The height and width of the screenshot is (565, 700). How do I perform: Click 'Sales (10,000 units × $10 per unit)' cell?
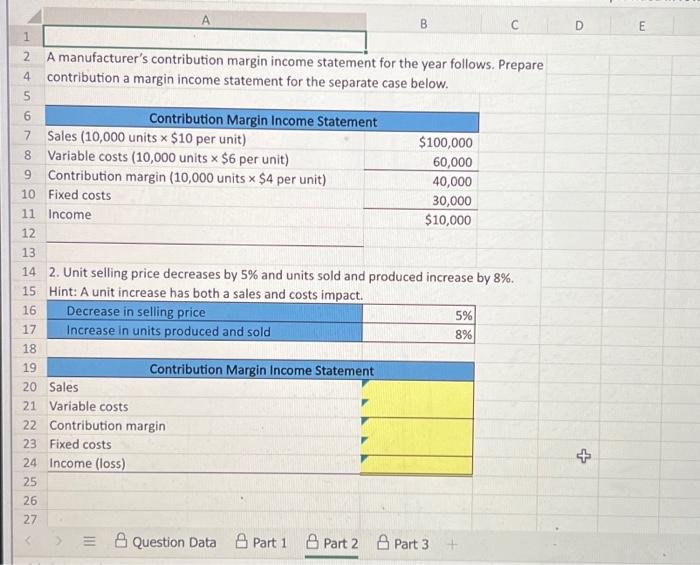(205, 138)
